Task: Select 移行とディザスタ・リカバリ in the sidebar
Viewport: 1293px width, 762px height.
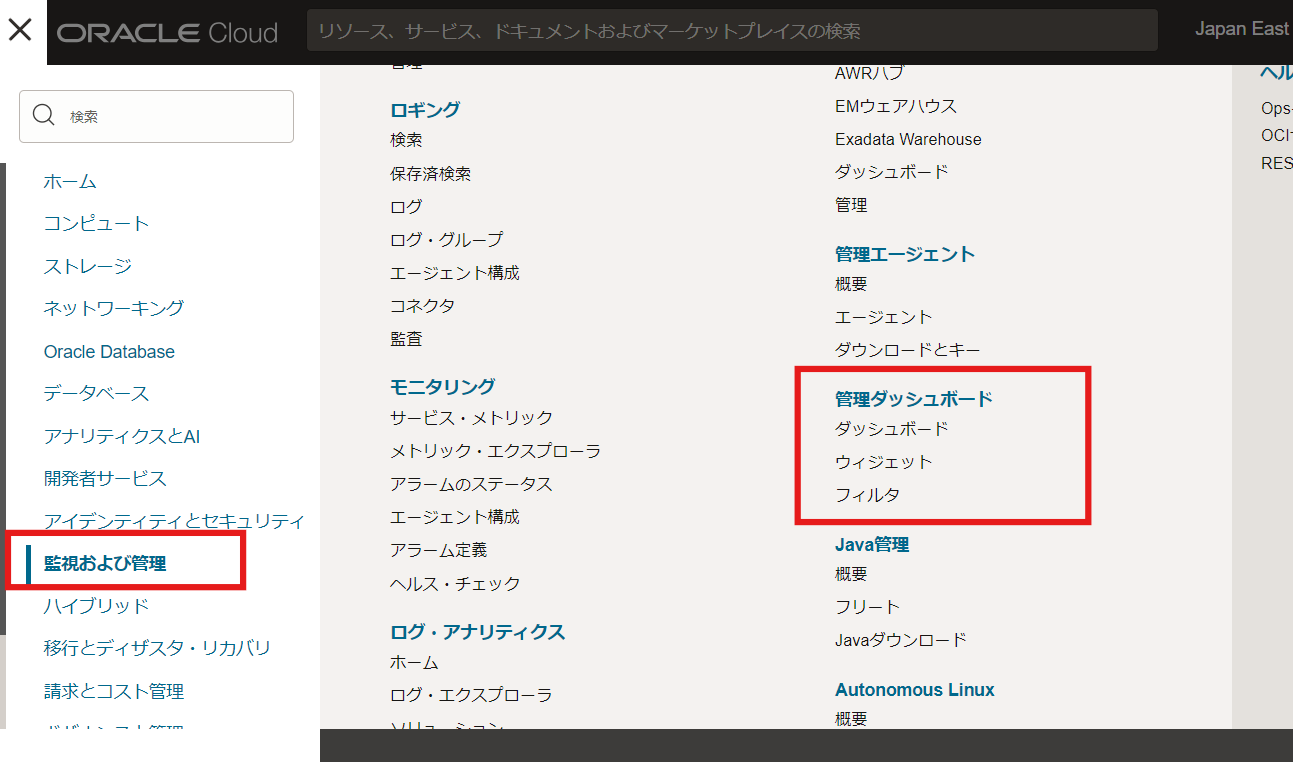Action: (157, 648)
